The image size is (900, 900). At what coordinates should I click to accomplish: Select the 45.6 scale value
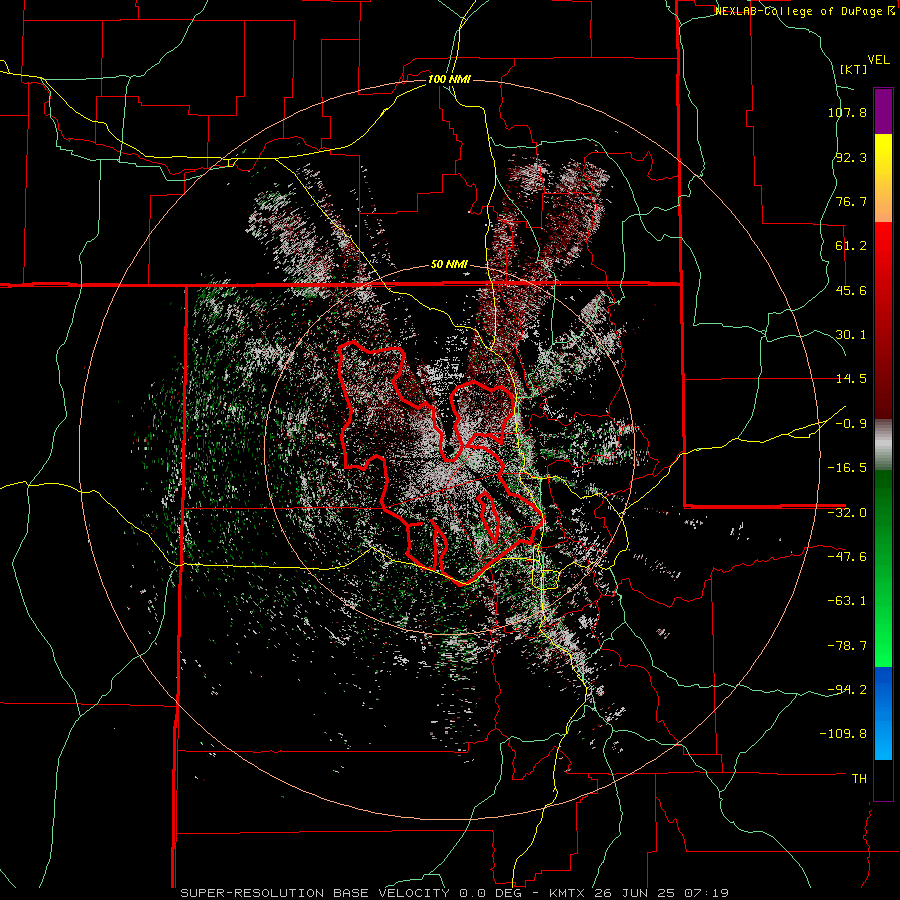point(851,290)
